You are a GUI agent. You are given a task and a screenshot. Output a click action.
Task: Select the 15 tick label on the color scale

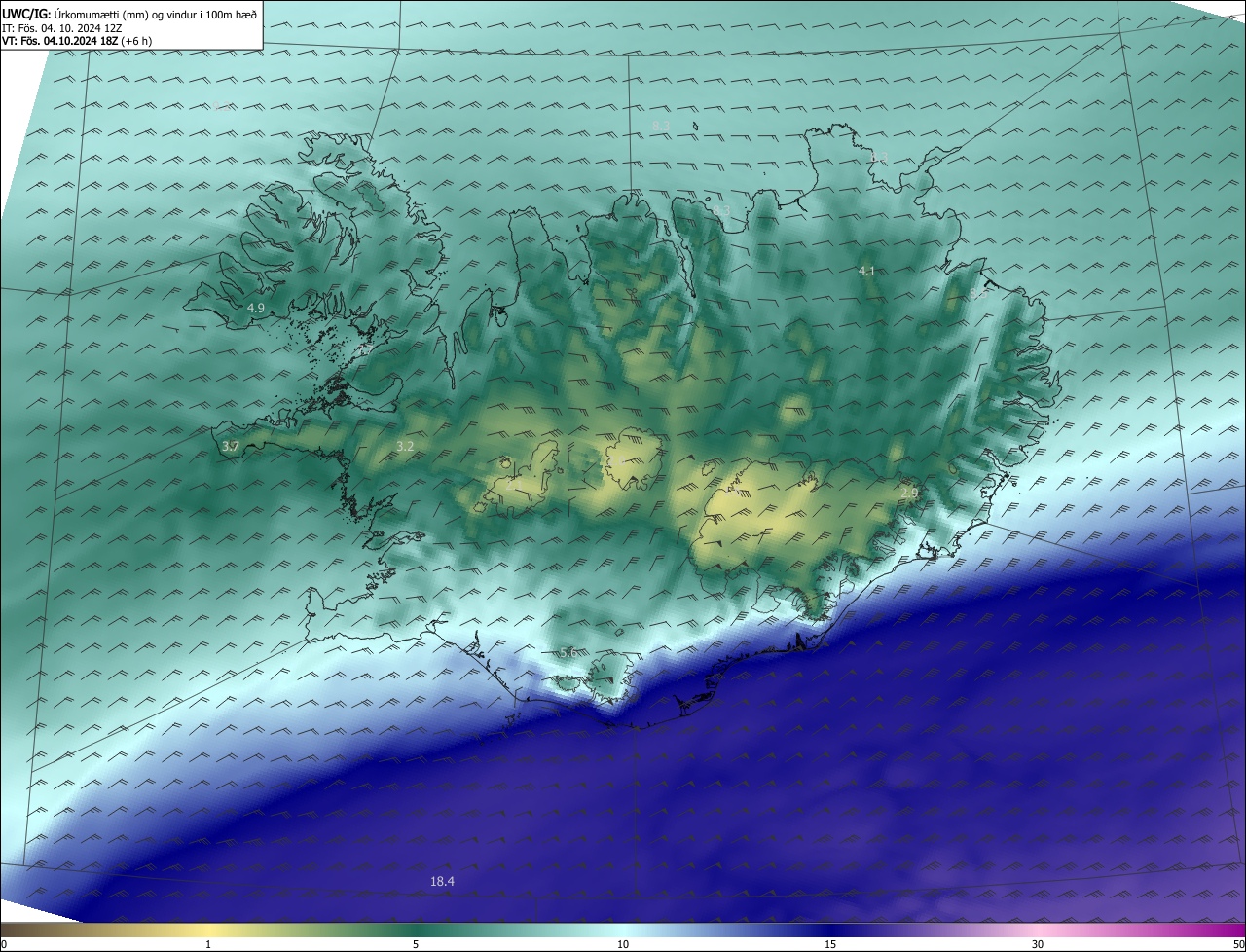coord(830,944)
